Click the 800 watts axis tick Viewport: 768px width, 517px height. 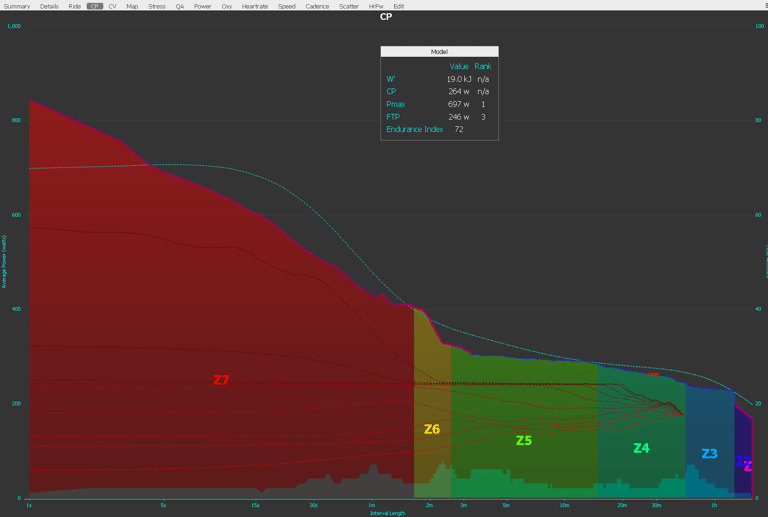[16, 120]
